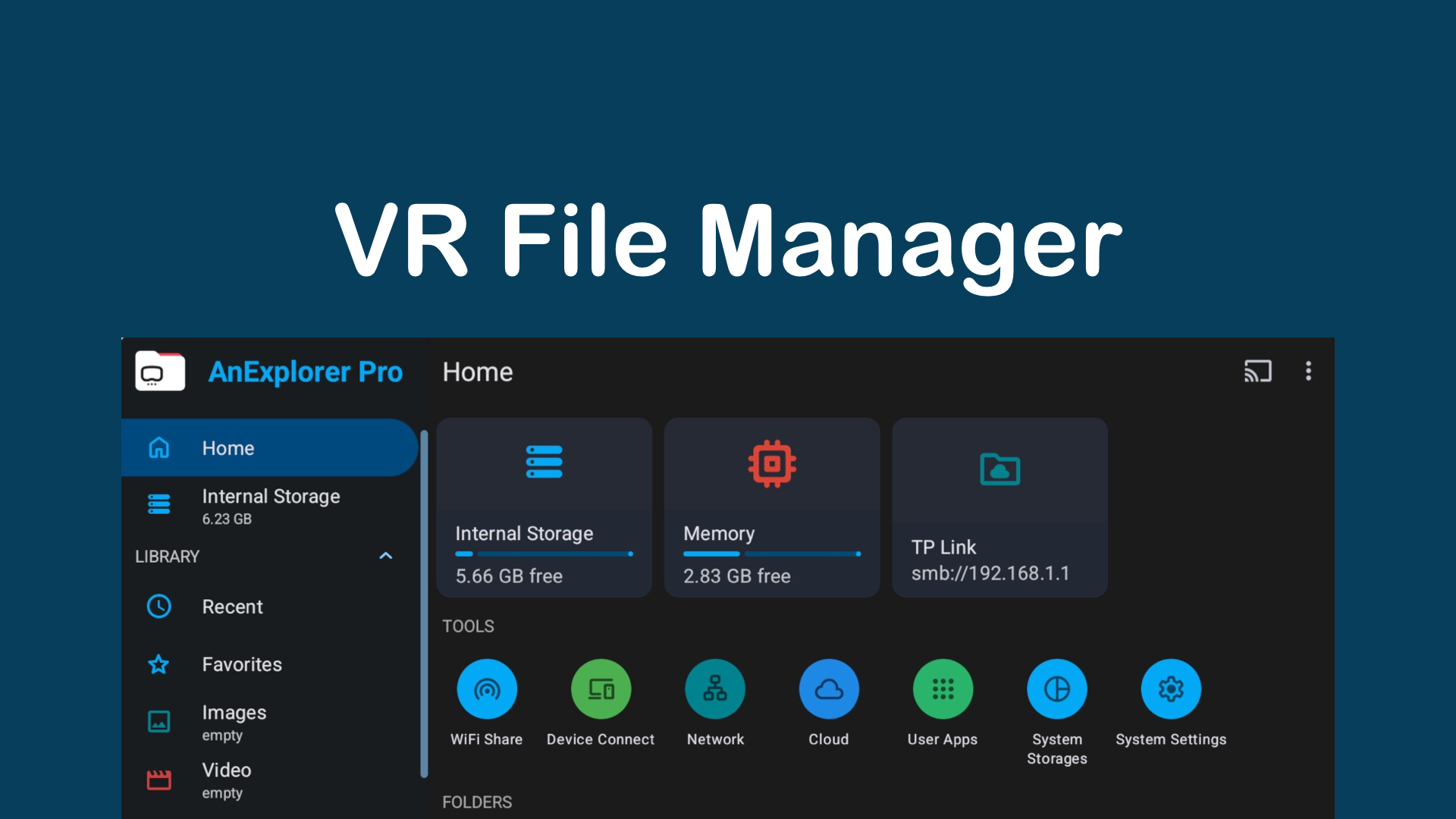Open the User Apps tool
1456x819 pixels.
coord(942,689)
